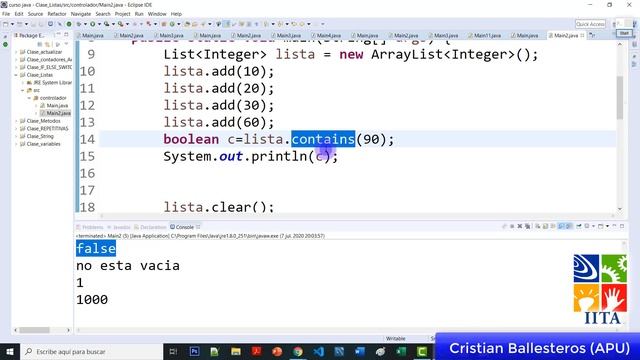The width and height of the screenshot is (640, 360).
Task: Open File Explorer from the taskbar
Action: [x=236, y=351]
